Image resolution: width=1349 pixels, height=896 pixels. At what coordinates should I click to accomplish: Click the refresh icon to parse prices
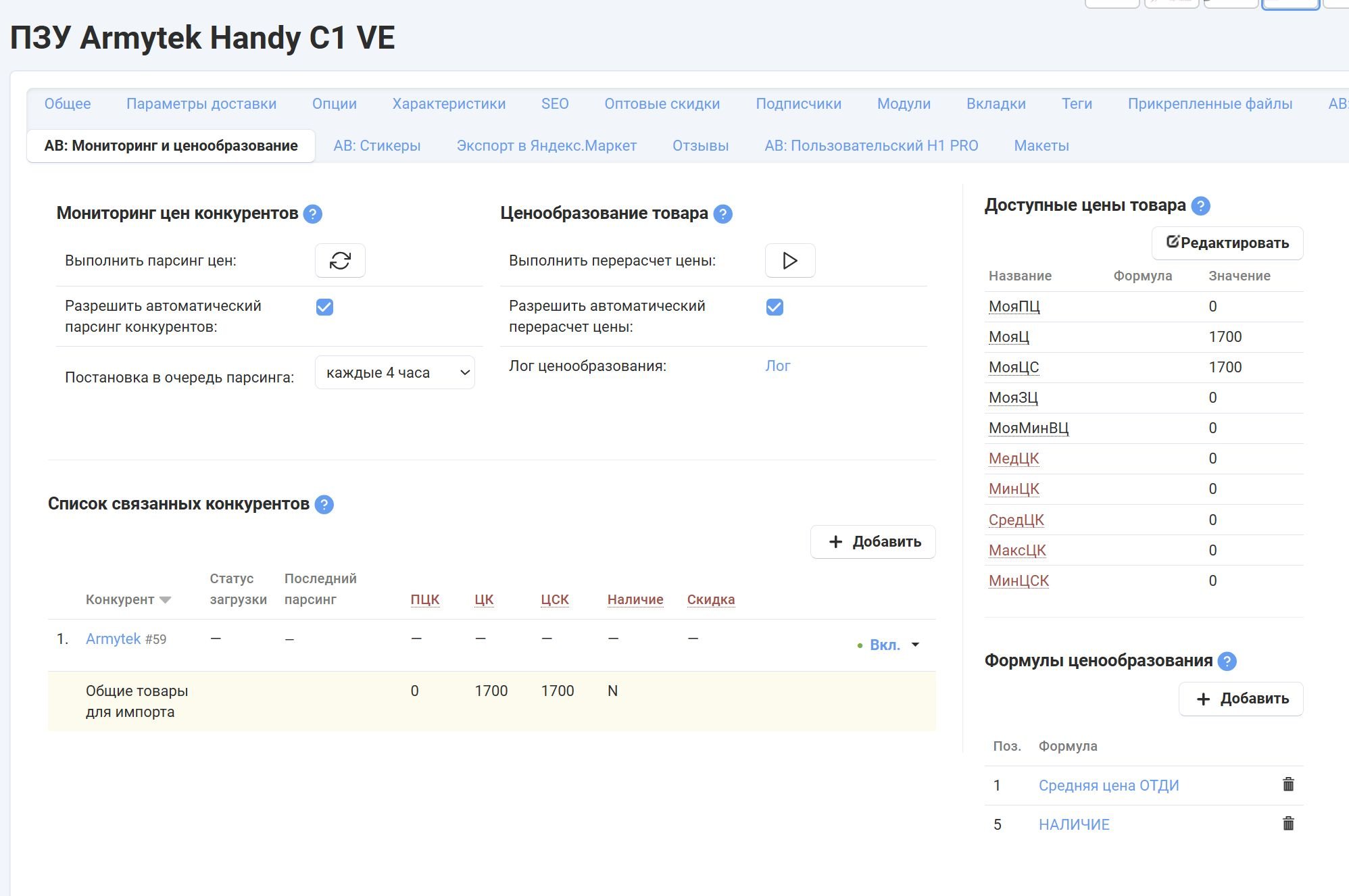(340, 261)
